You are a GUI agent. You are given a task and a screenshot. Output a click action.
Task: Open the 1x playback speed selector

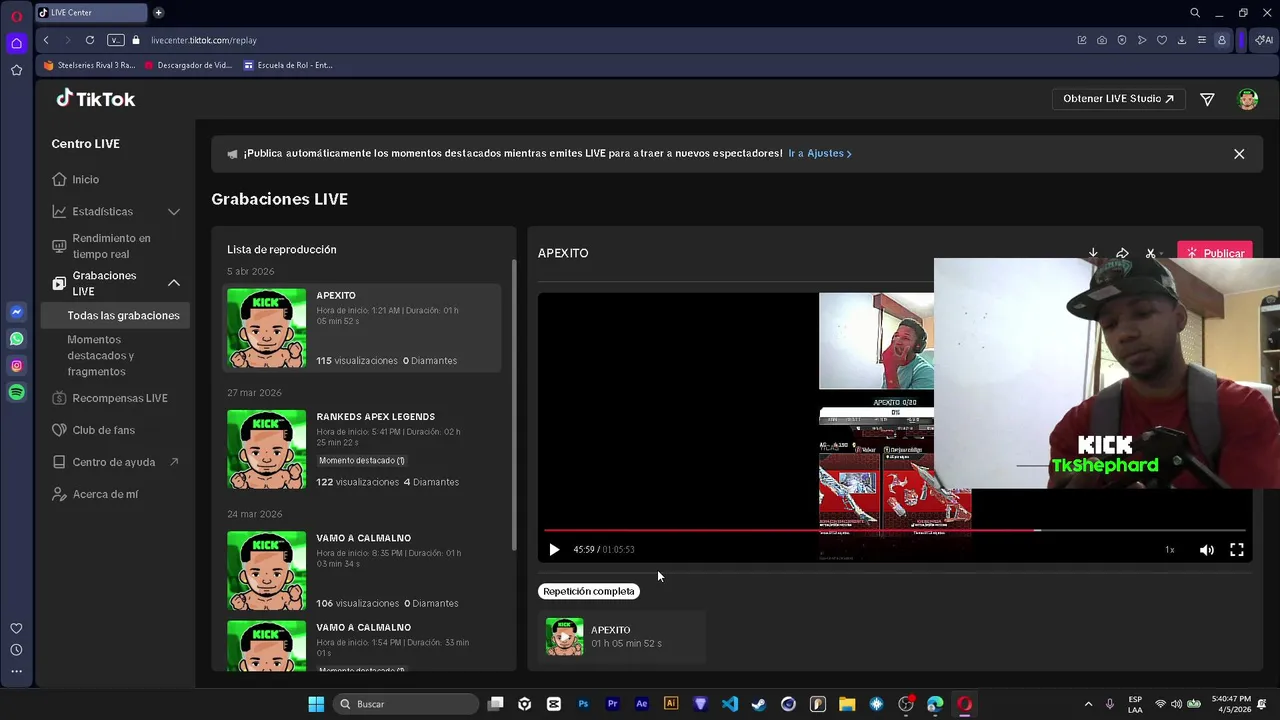point(1169,549)
